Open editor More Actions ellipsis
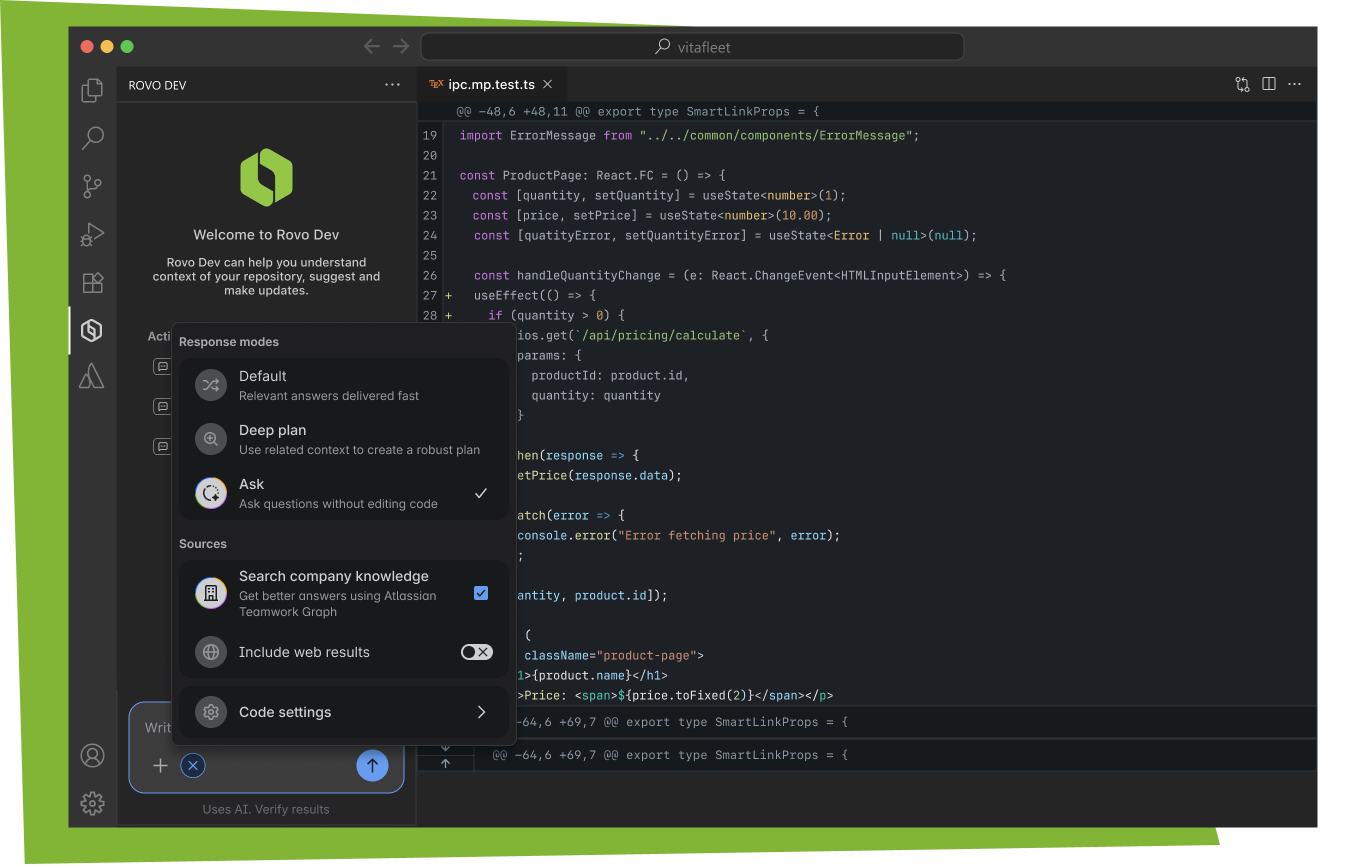 click(x=1295, y=84)
